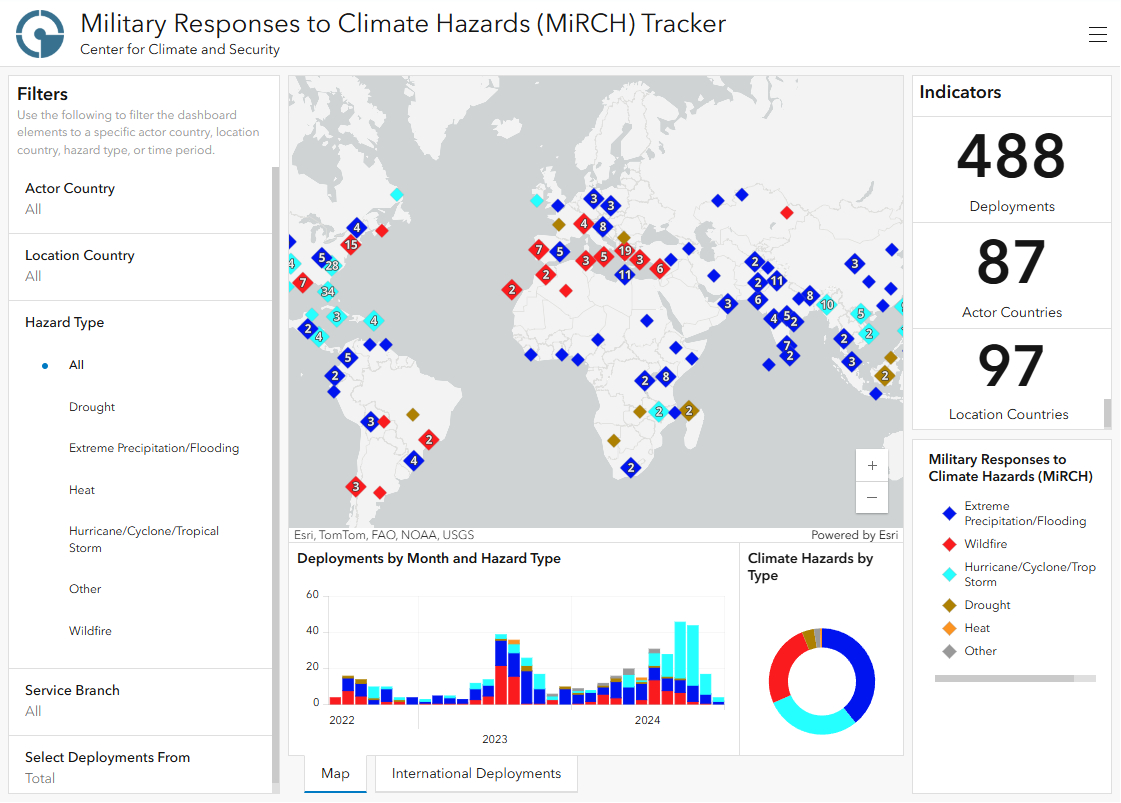Zoom in on the map
This screenshot has height=803, width=1121.
[x=872, y=465]
